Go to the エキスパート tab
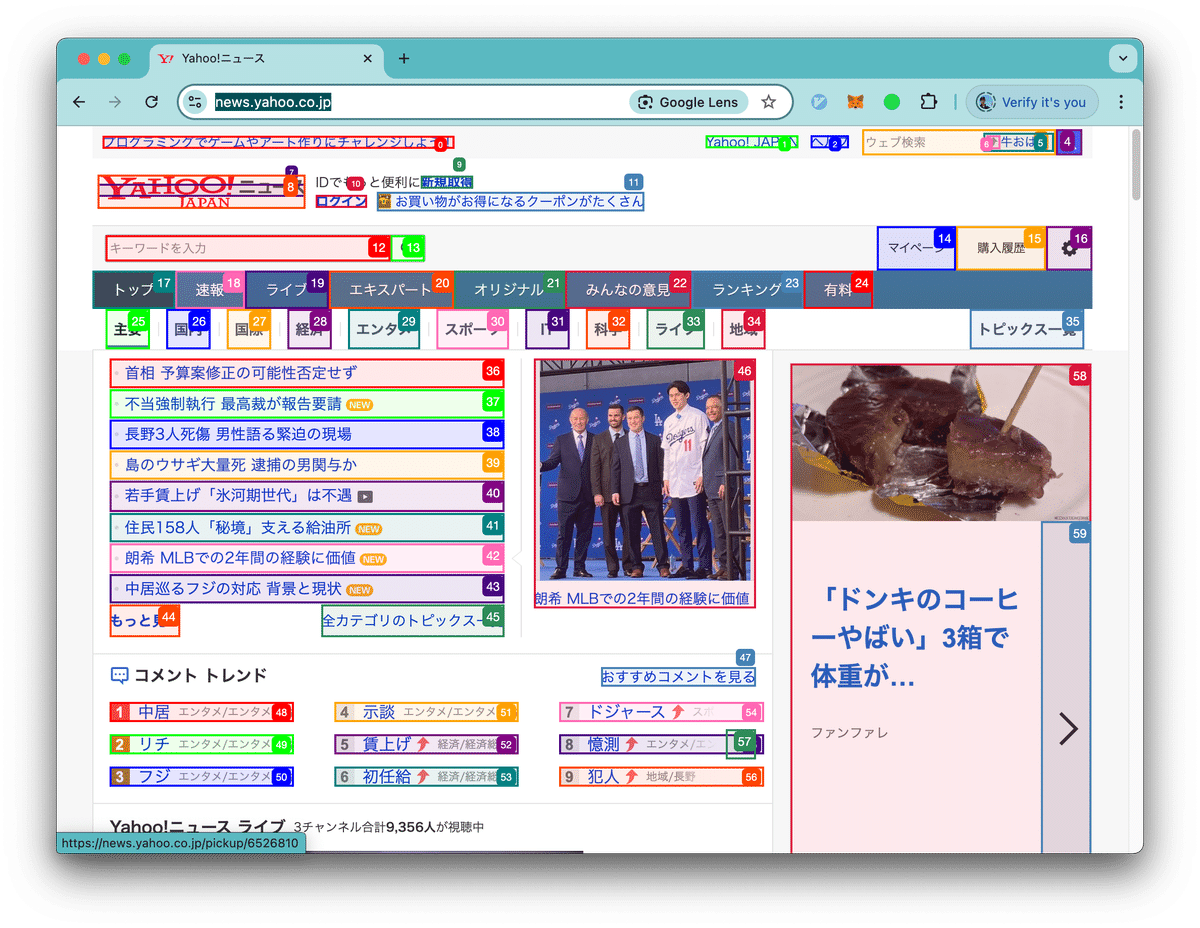The width and height of the screenshot is (1200, 928). [x=391, y=290]
